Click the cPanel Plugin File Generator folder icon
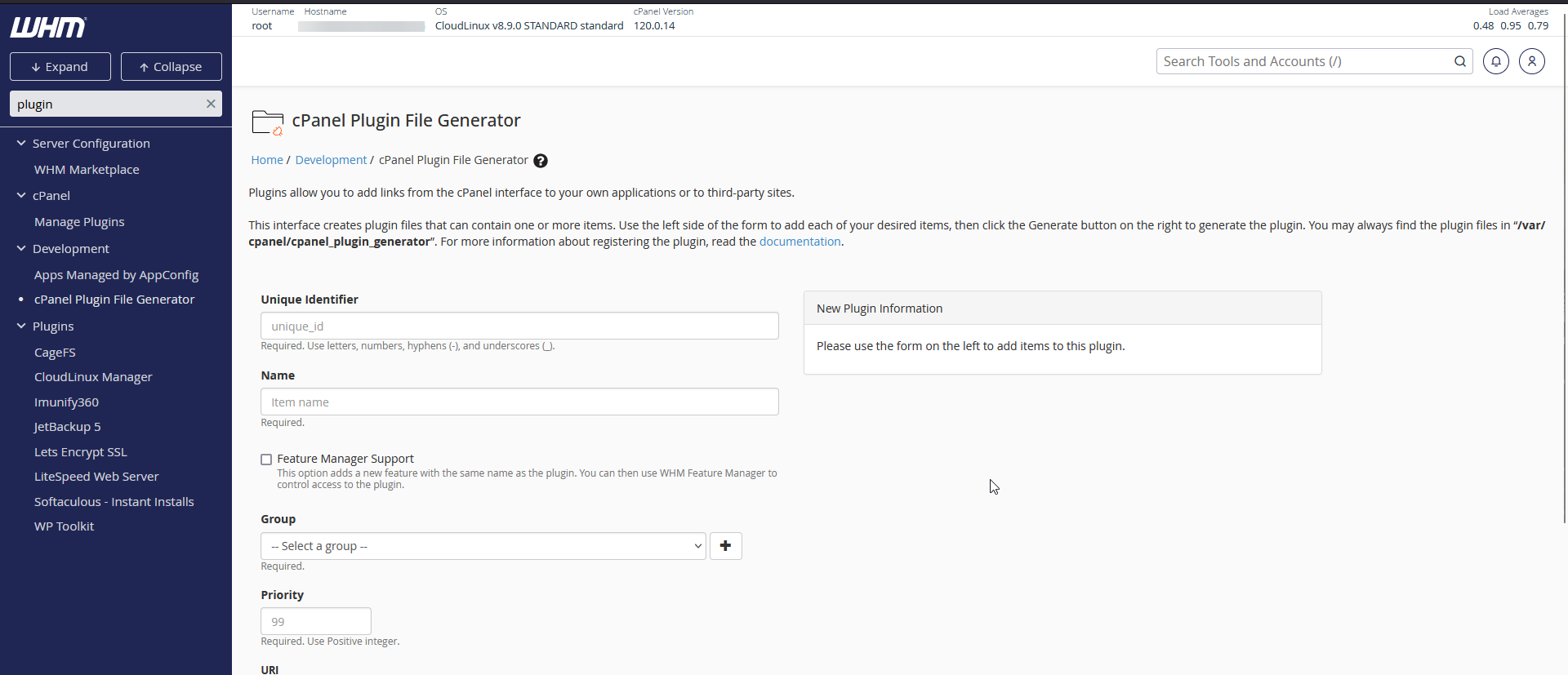 point(268,122)
